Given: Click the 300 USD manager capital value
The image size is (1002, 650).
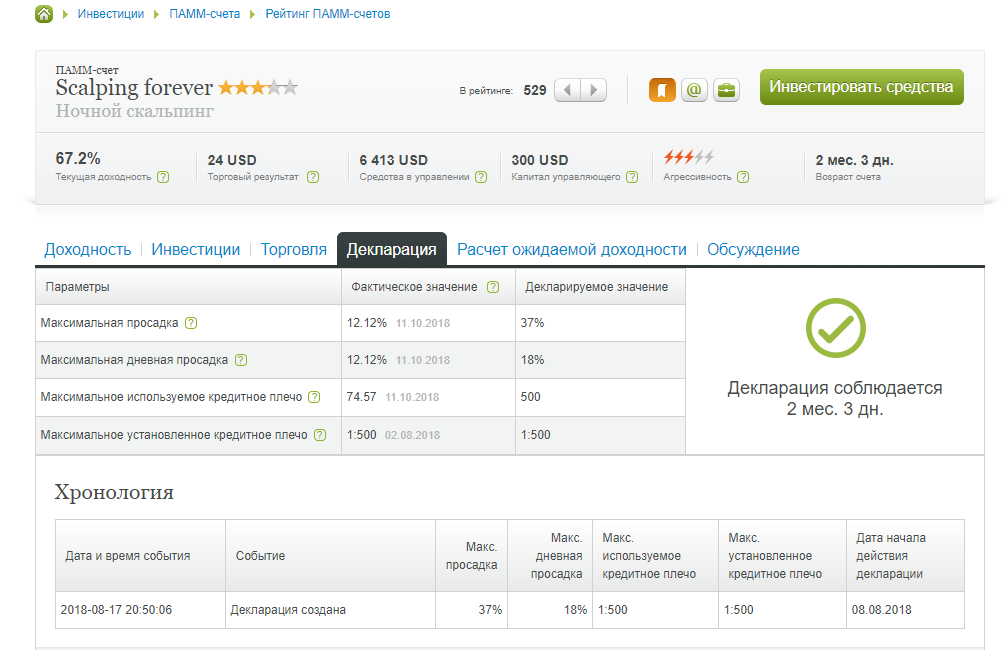Looking at the screenshot, I should [x=539, y=160].
